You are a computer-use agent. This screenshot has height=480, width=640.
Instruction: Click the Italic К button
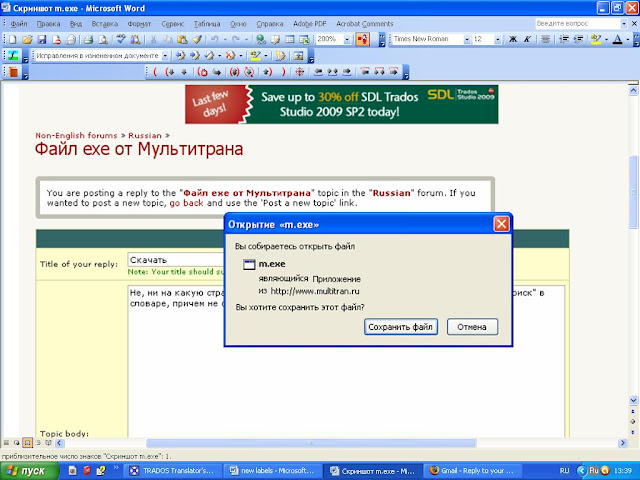[527, 40]
